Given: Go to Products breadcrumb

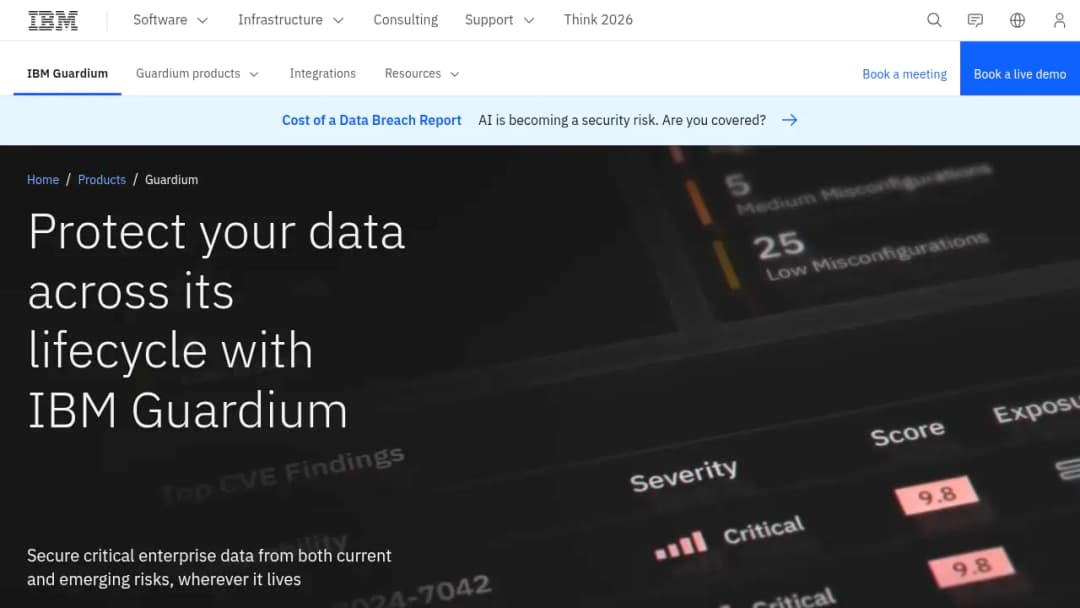Looking at the screenshot, I should (101, 180).
